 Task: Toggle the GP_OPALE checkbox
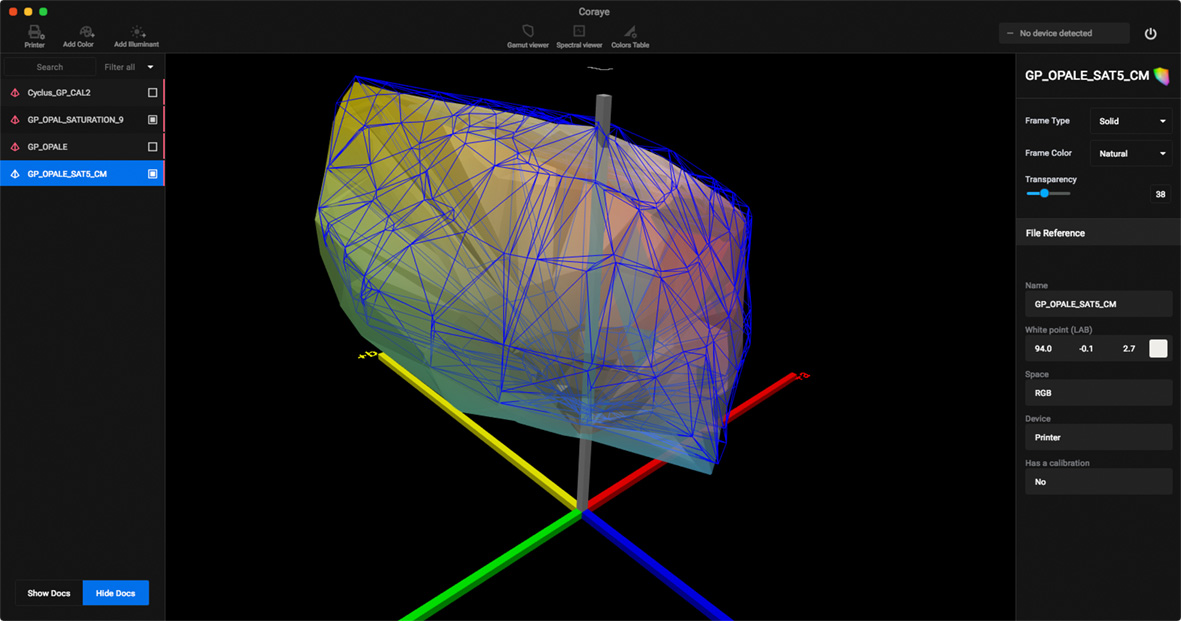point(153,147)
